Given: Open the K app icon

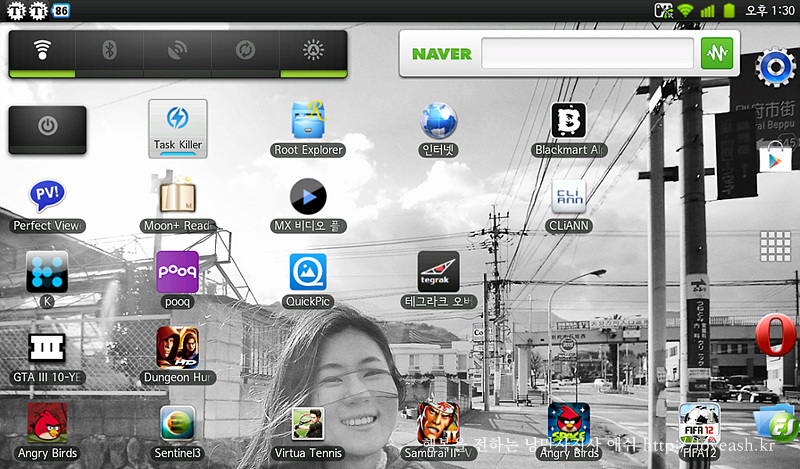Looking at the screenshot, I should [47, 279].
